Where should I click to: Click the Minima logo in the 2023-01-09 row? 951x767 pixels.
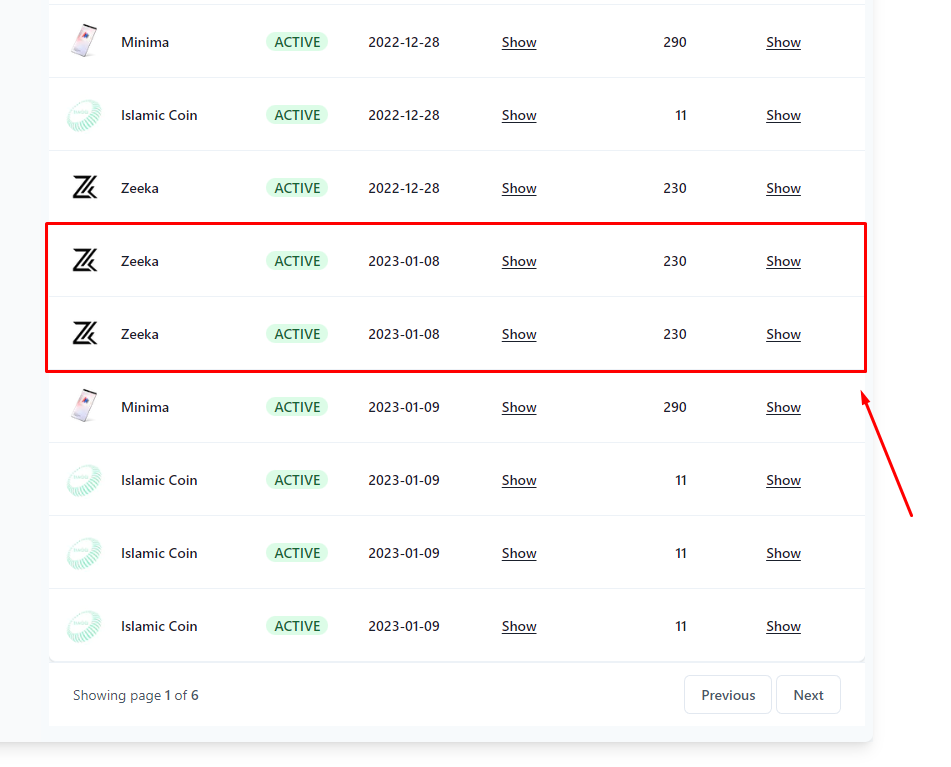coord(84,406)
